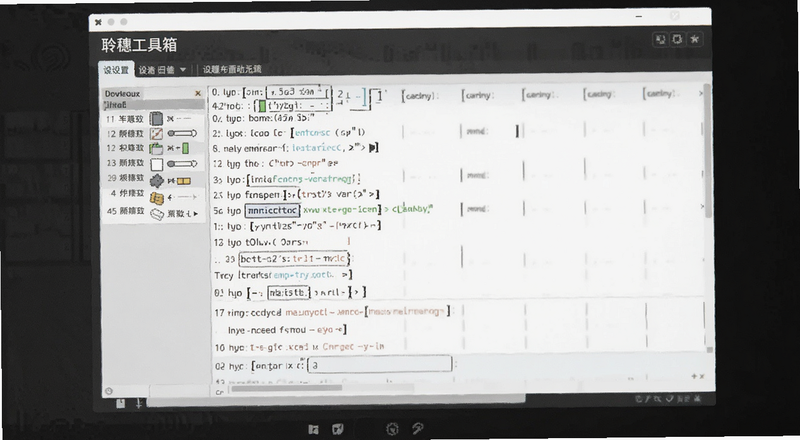This screenshot has width=800, height=440.
Task: Close the Dovieoux panel with the orange X
Action: (x=198, y=93)
